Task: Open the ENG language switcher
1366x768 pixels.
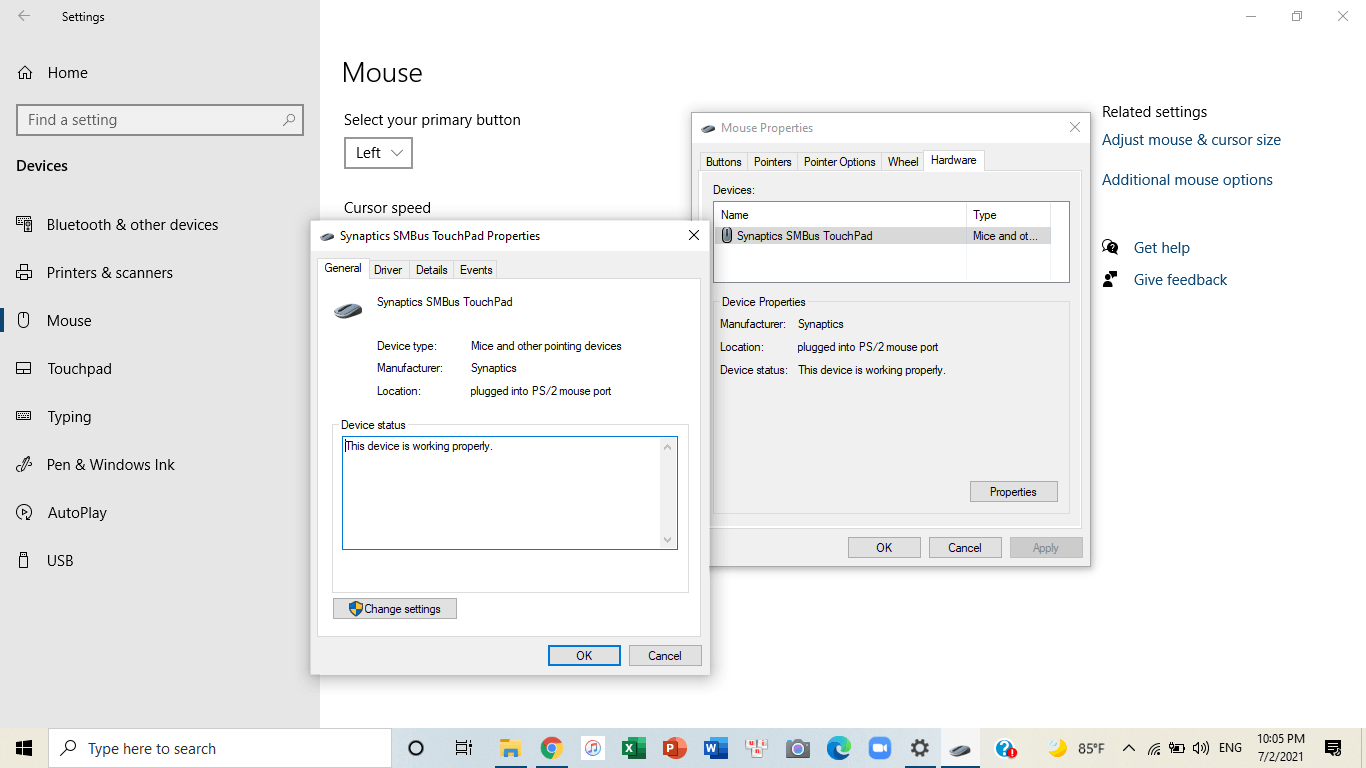Action: point(1229,747)
